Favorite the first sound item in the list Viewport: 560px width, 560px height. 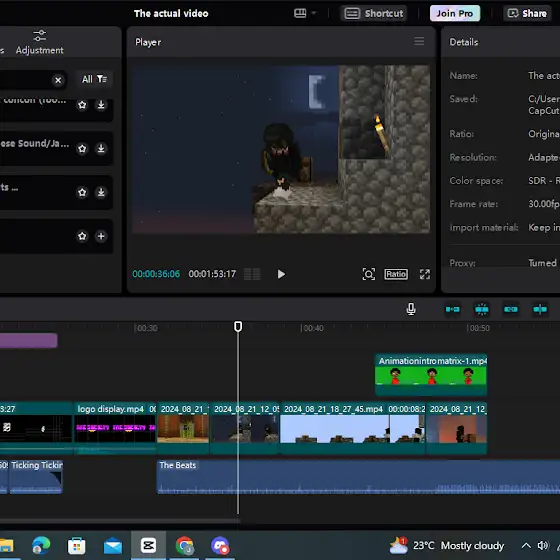click(82, 105)
